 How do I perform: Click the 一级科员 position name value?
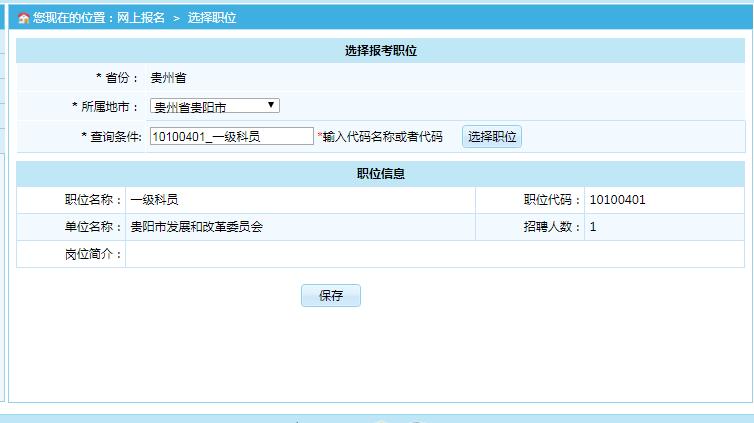pyautogui.click(x=154, y=200)
